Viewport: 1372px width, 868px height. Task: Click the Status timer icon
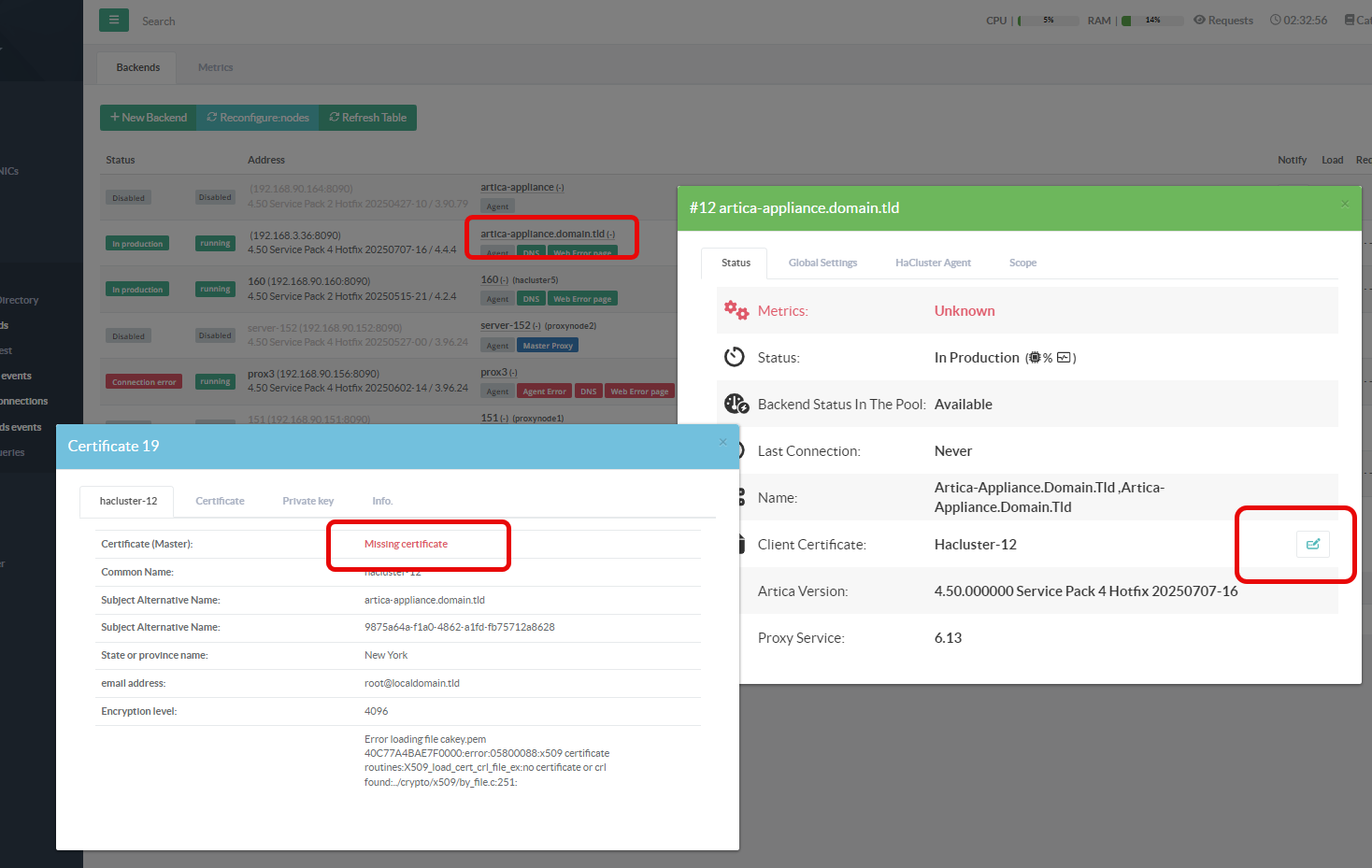735,357
